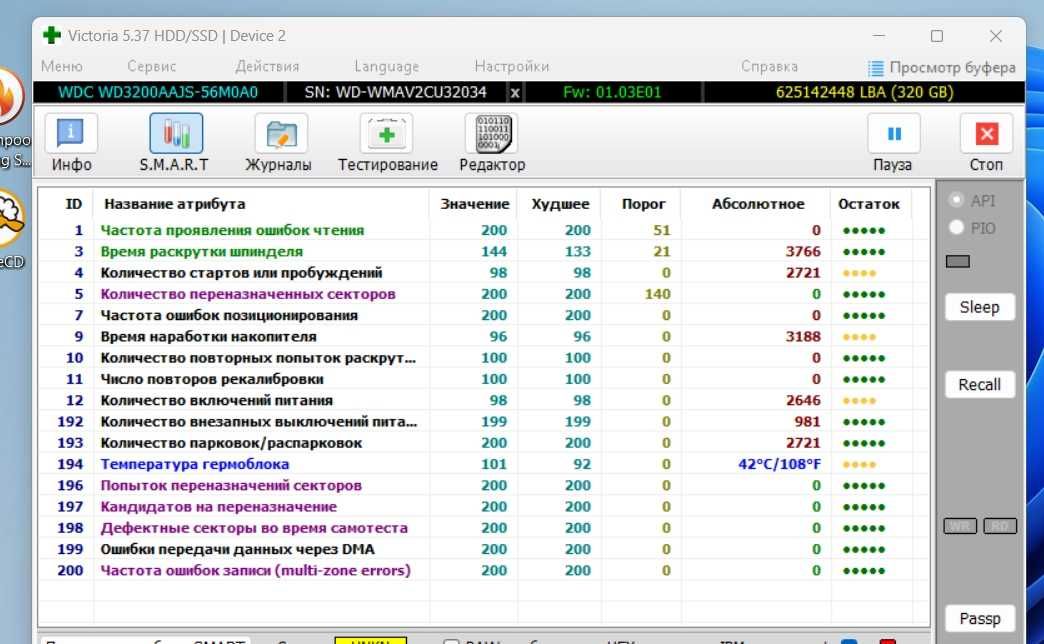The image size is (1044, 644).
Task: Click the small gray indicator below PIO
Action: point(957,261)
